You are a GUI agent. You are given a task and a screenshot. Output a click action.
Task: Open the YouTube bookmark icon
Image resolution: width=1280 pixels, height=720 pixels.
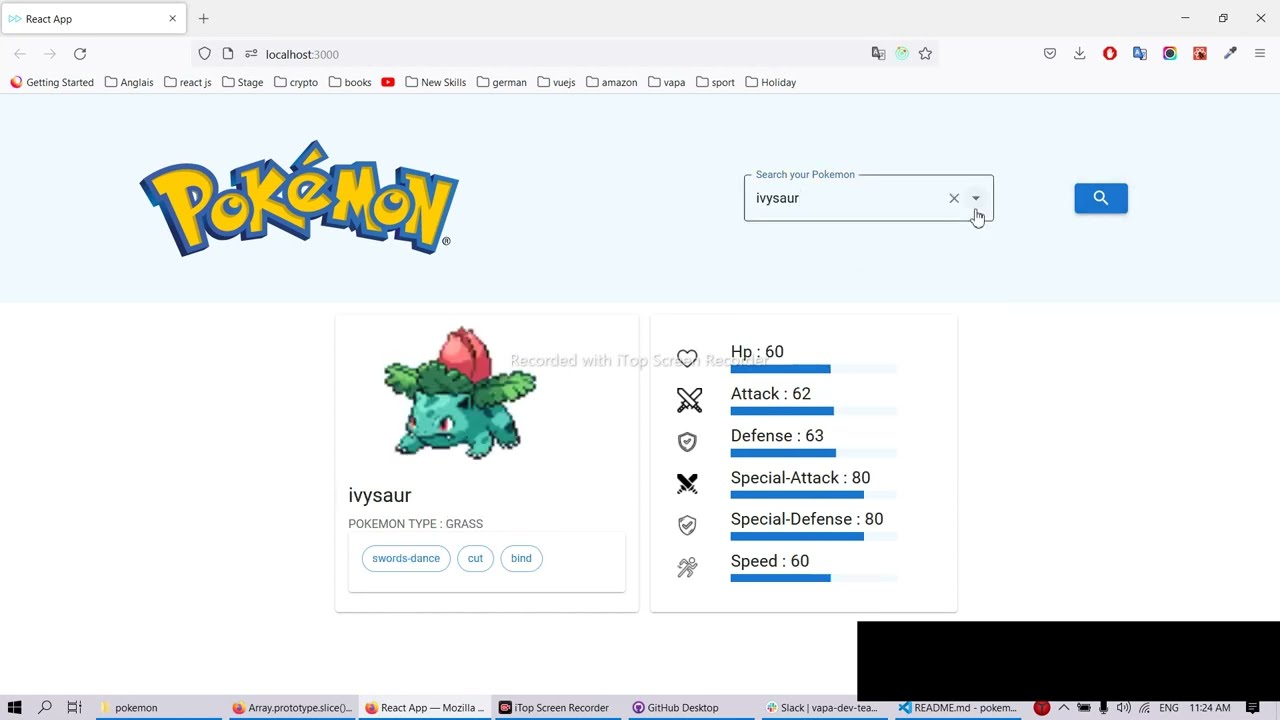[x=388, y=82]
